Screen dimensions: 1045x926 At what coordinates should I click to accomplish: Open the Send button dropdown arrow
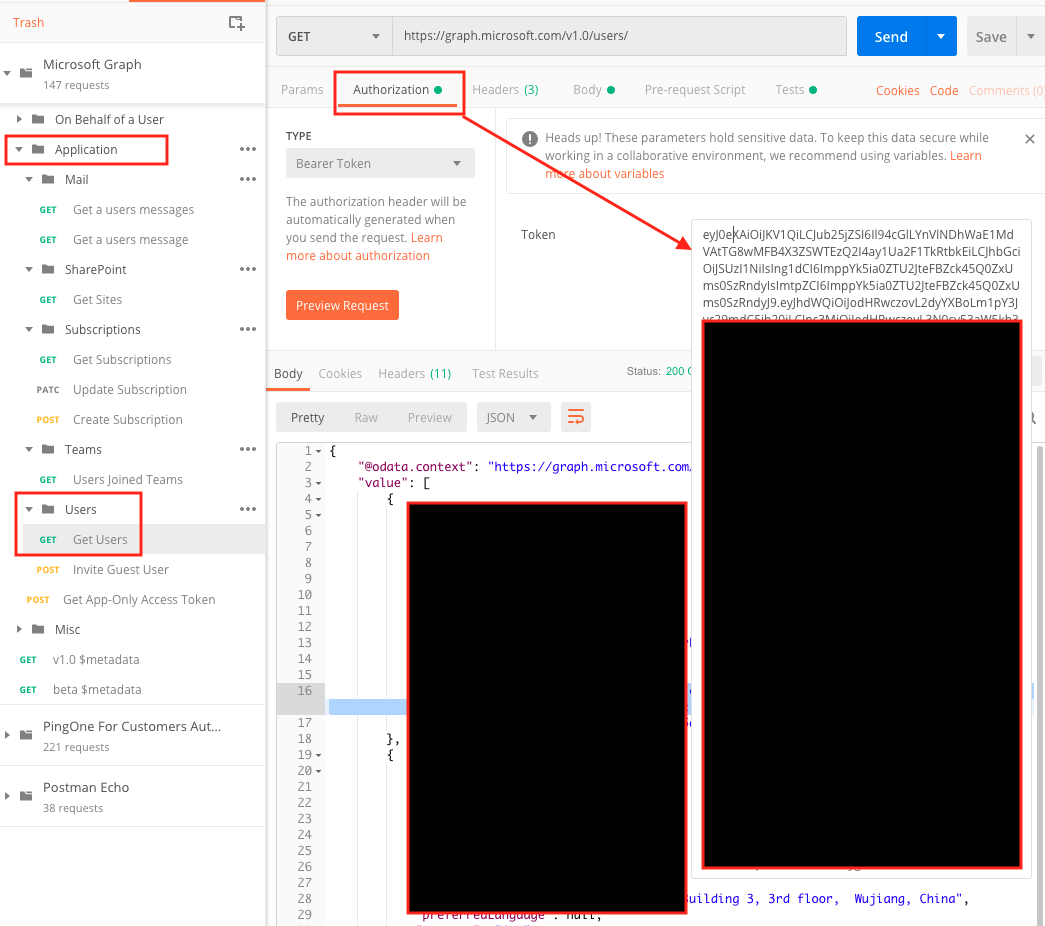pyautogui.click(x=941, y=37)
